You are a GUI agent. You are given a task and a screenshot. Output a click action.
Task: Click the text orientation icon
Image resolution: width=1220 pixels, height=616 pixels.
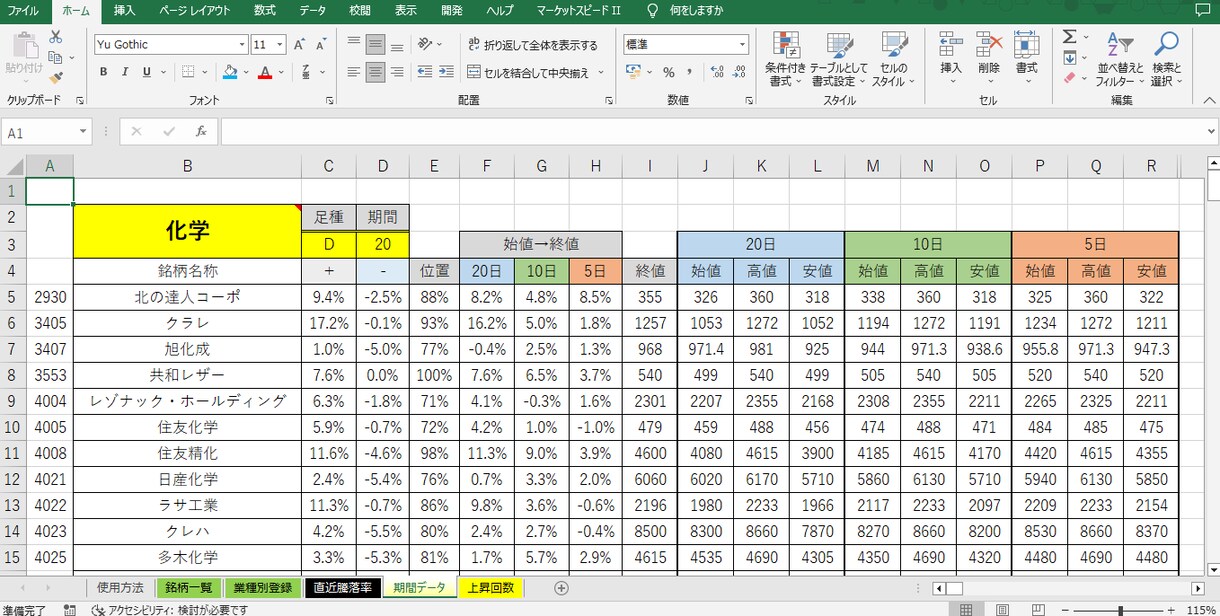[x=426, y=44]
